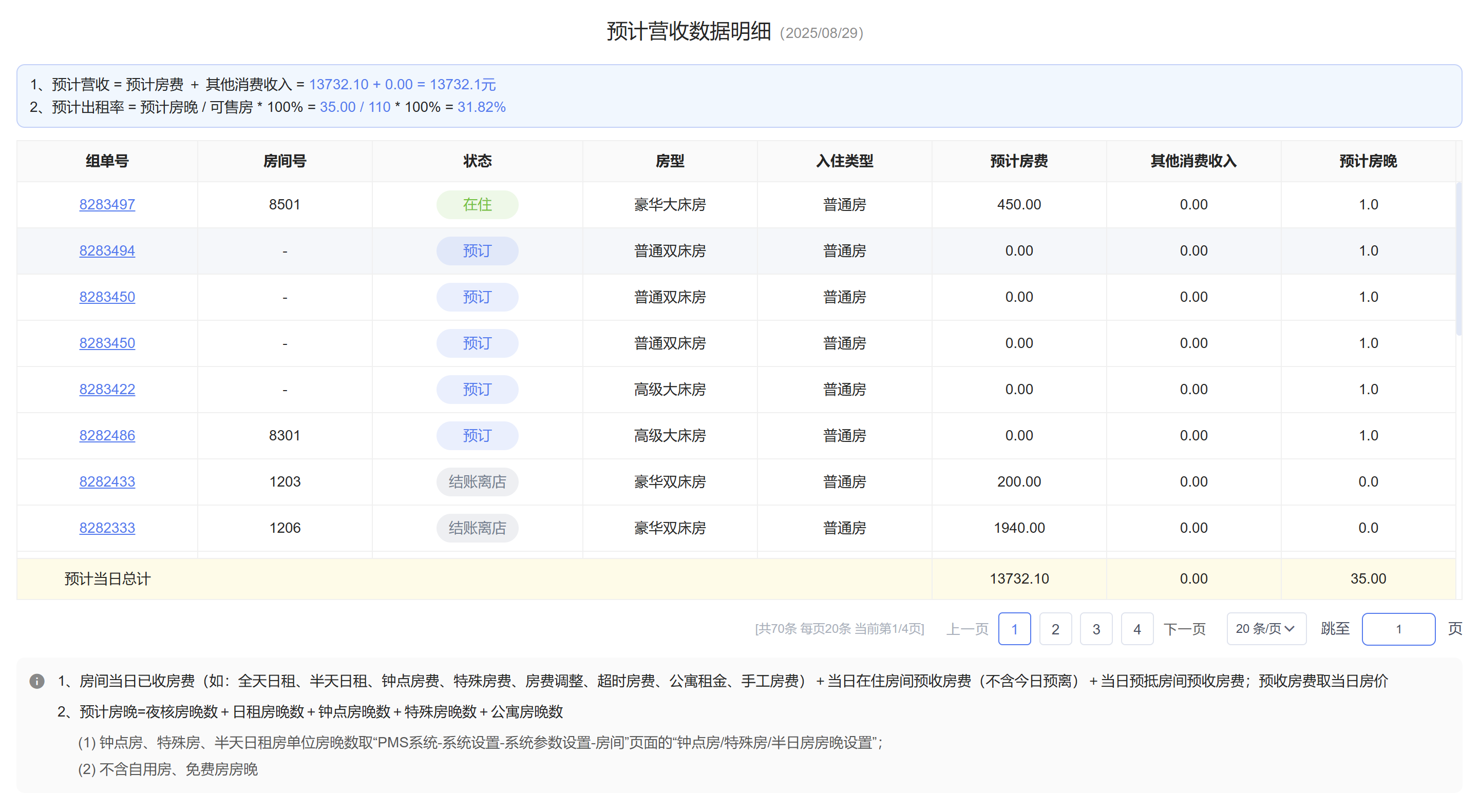This screenshot has height=812, width=1479.
Task: Open the '20 条/页' page size dropdown
Action: point(1266,629)
